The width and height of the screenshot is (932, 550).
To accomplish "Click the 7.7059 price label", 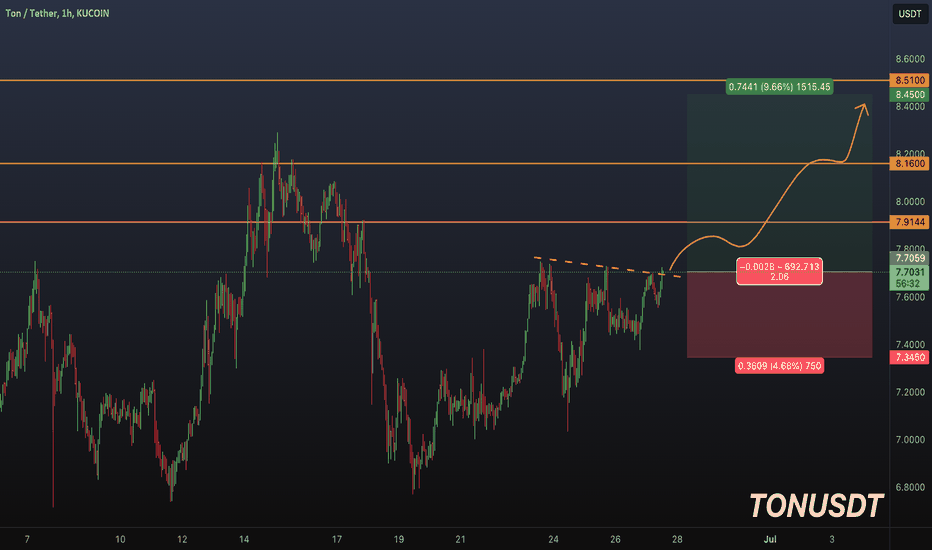I will [909, 258].
